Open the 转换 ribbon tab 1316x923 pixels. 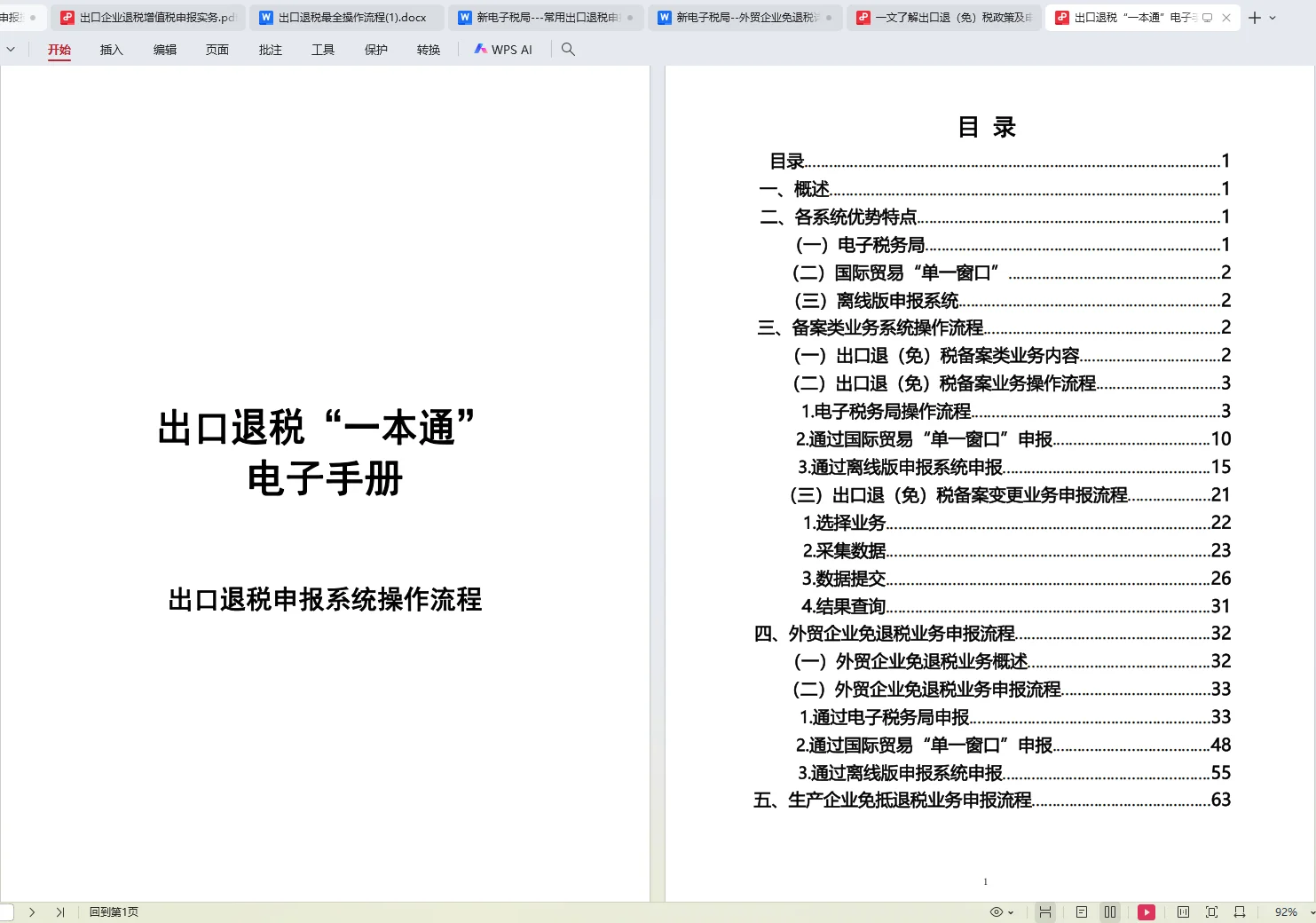pos(428,50)
